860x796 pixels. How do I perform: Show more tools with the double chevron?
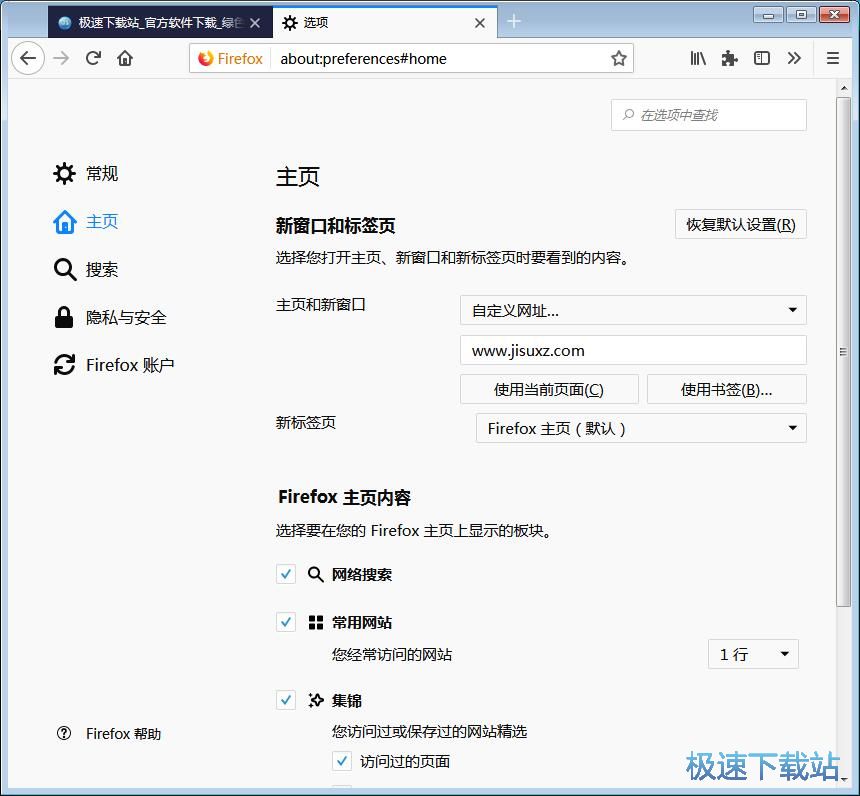click(794, 58)
